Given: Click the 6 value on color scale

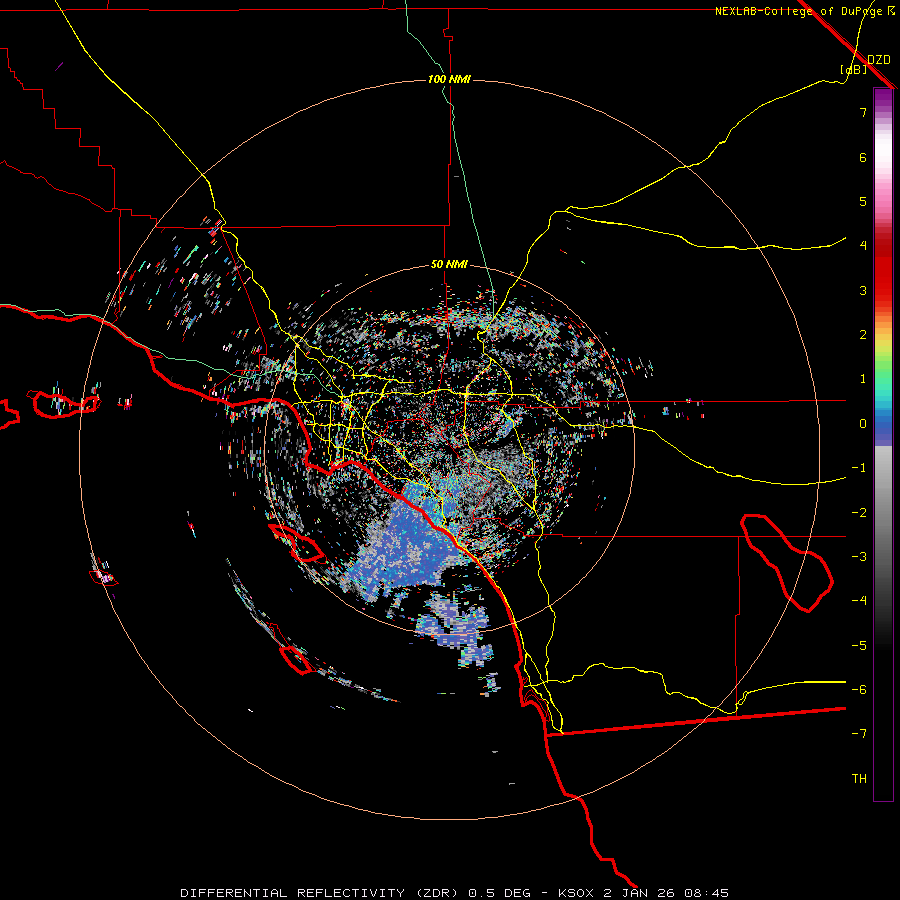Looking at the screenshot, I should tap(863, 157).
